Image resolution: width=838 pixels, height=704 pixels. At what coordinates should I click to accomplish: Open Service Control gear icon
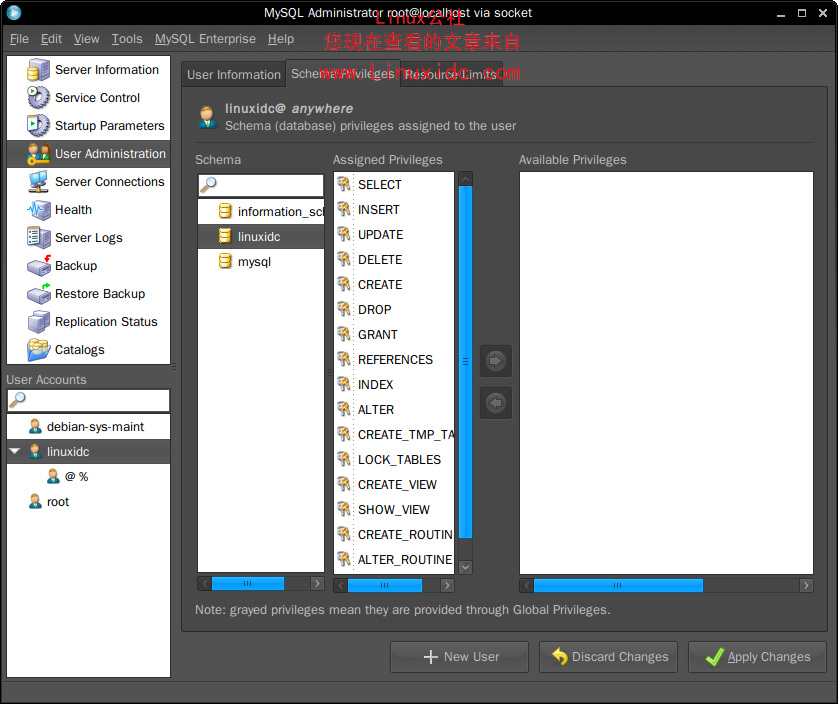click(38, 98)
